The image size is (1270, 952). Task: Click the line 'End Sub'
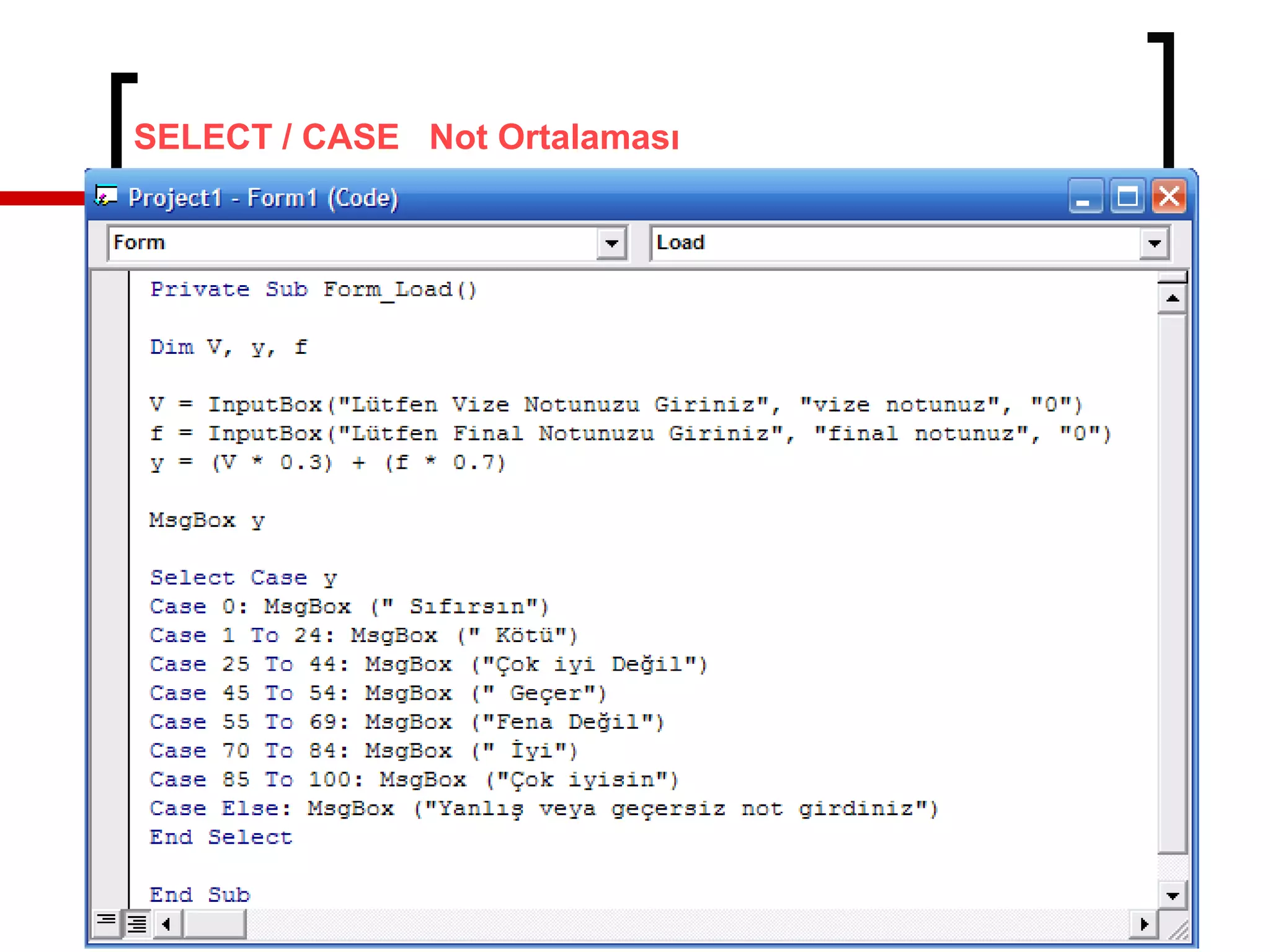[200, 895]
